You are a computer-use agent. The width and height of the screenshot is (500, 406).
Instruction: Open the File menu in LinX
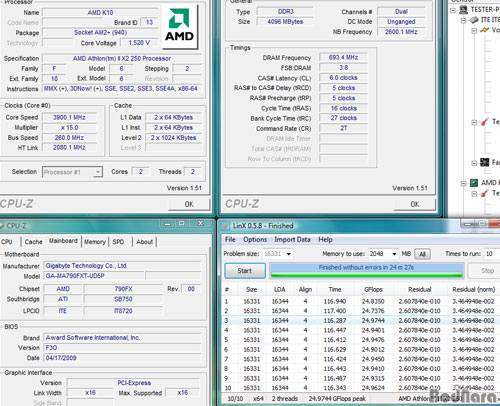click(x=230, y=240)
